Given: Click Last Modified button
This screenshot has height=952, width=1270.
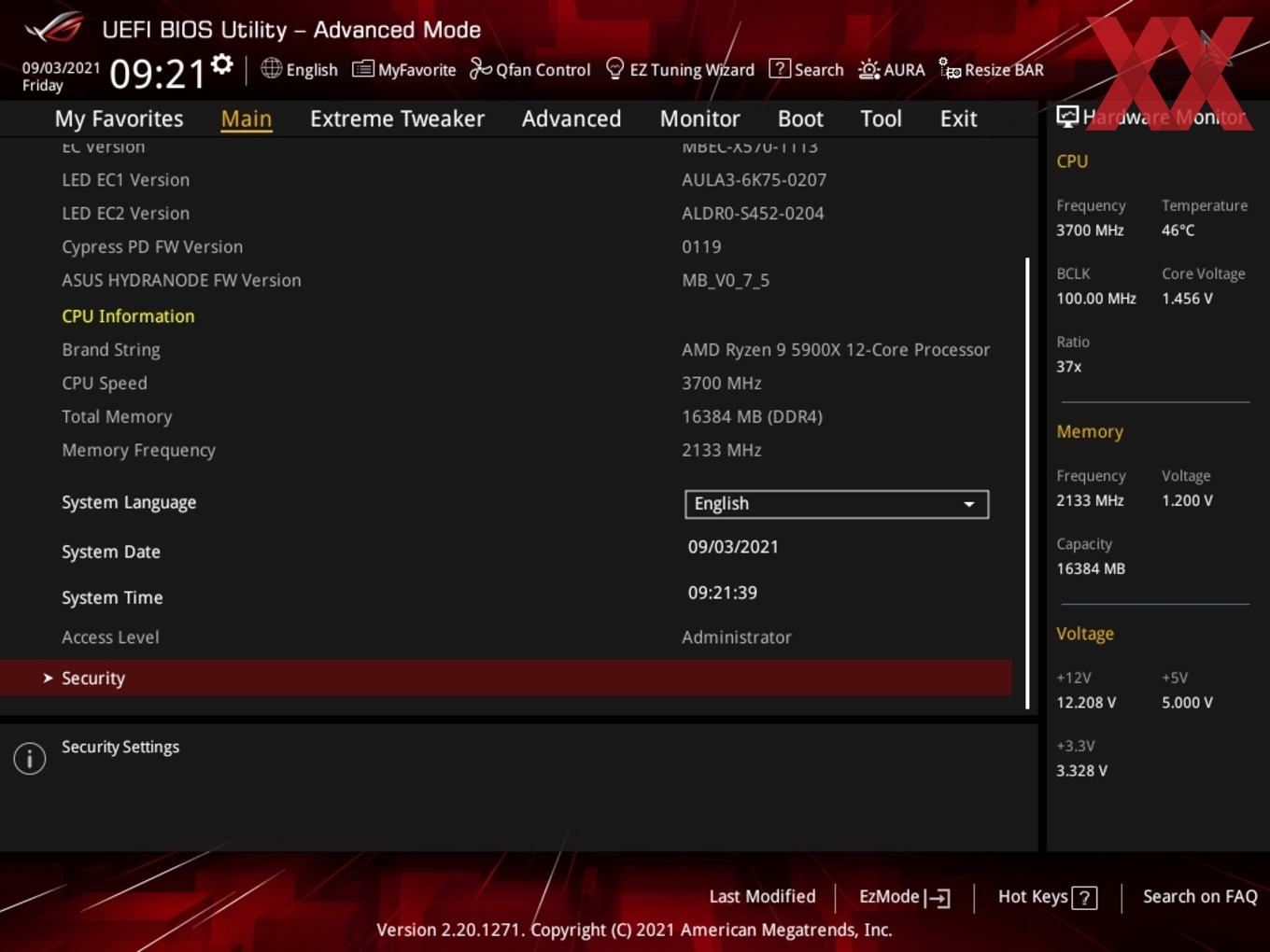Looking at the screenshot, I should coord(762,897).
